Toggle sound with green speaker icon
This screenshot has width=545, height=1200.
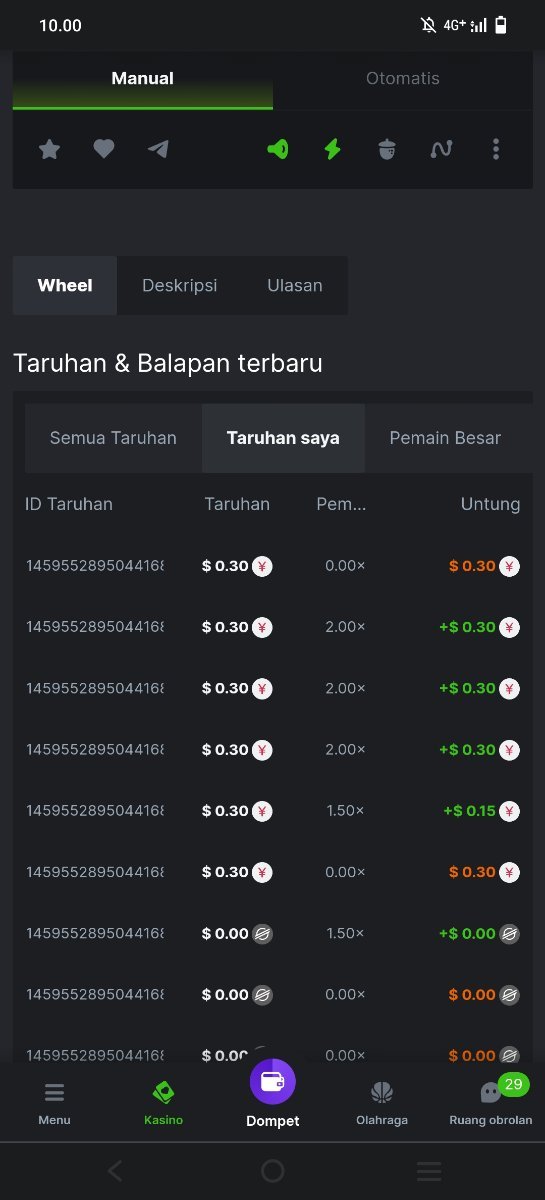[x=278, y=149]
